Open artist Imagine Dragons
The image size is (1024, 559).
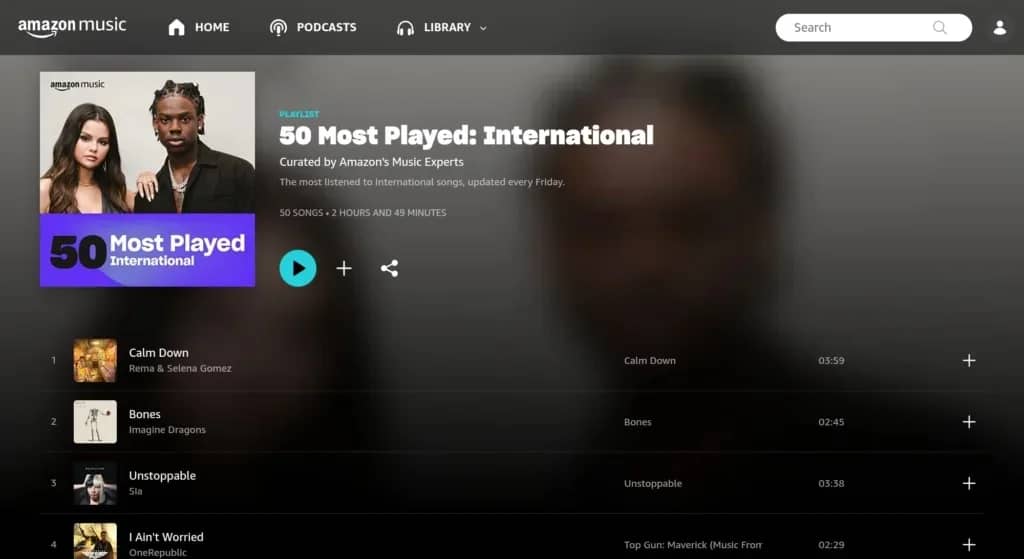167,430
